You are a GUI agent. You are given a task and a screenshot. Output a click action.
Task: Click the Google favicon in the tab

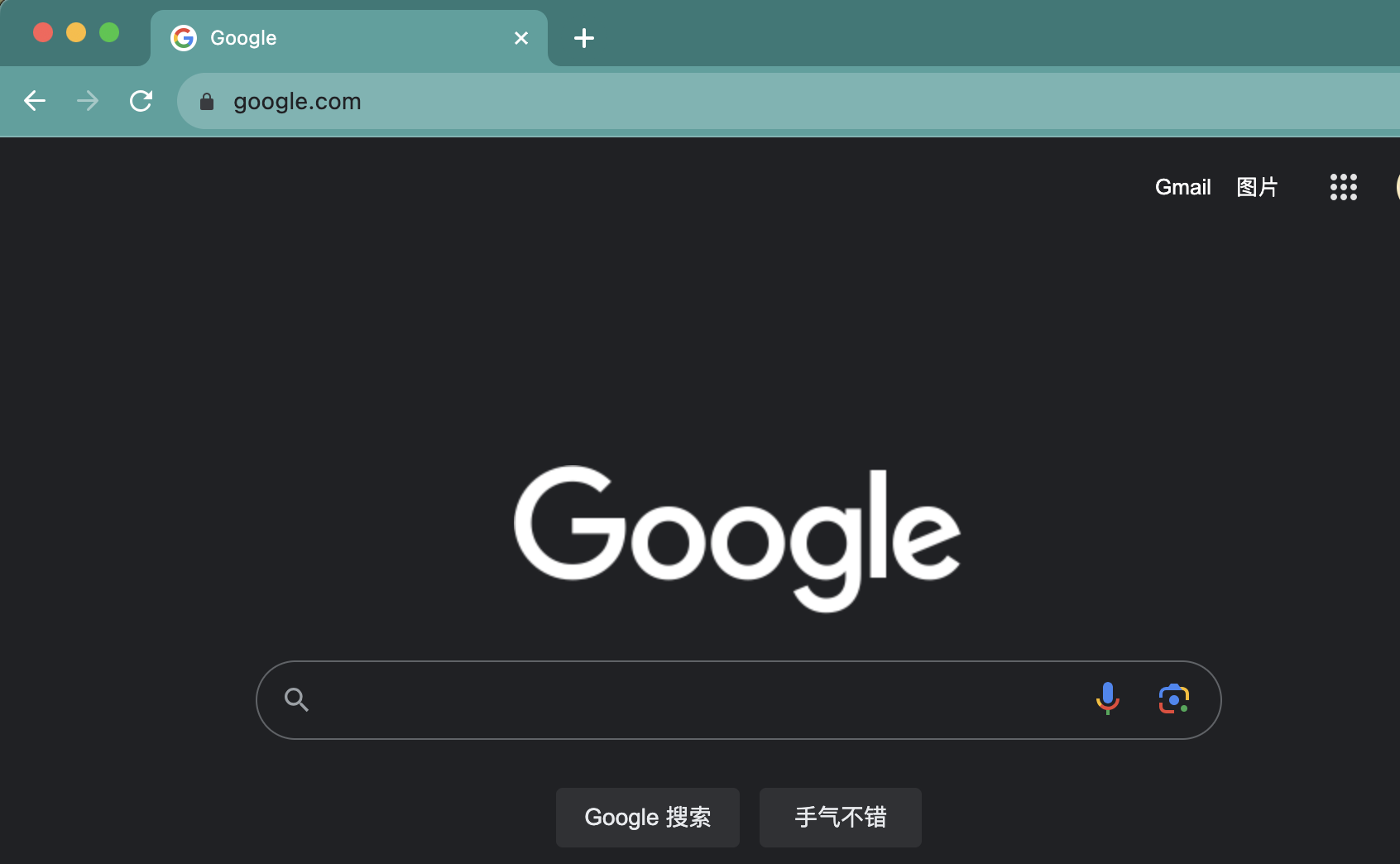(184, 38)
